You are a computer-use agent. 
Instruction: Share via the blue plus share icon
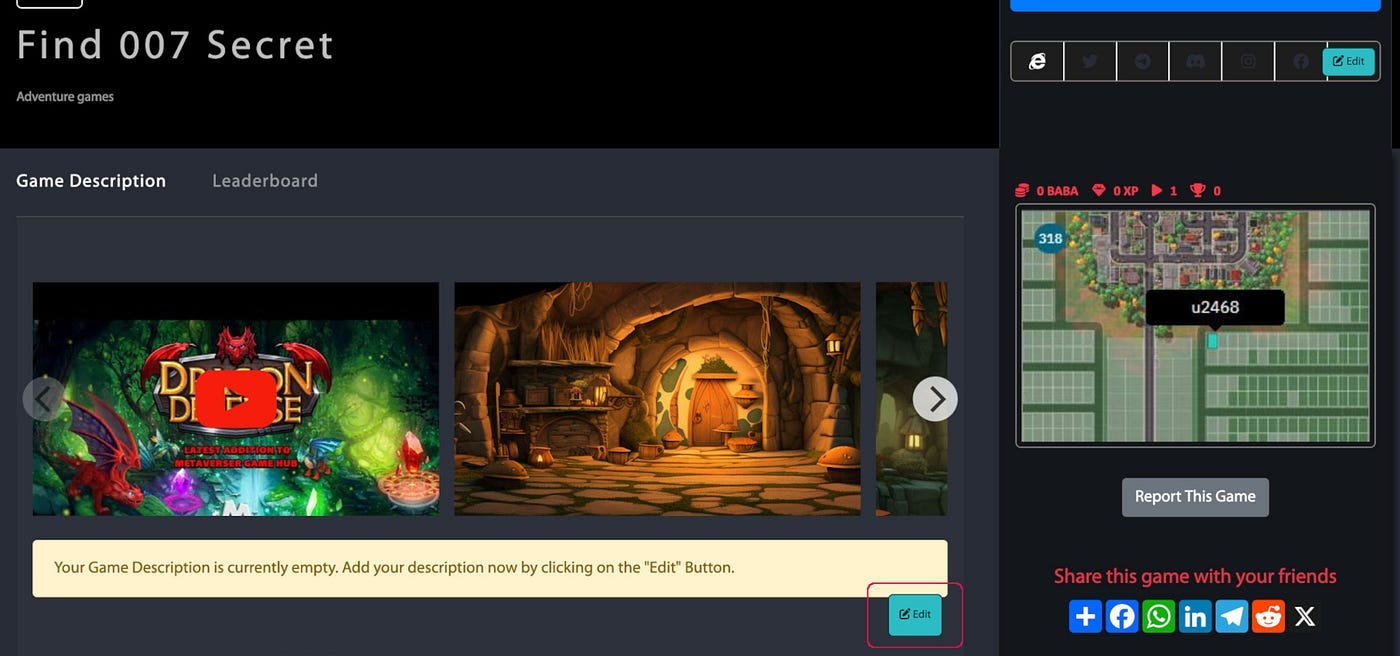pyautogui.click(x=1085, y=616)
